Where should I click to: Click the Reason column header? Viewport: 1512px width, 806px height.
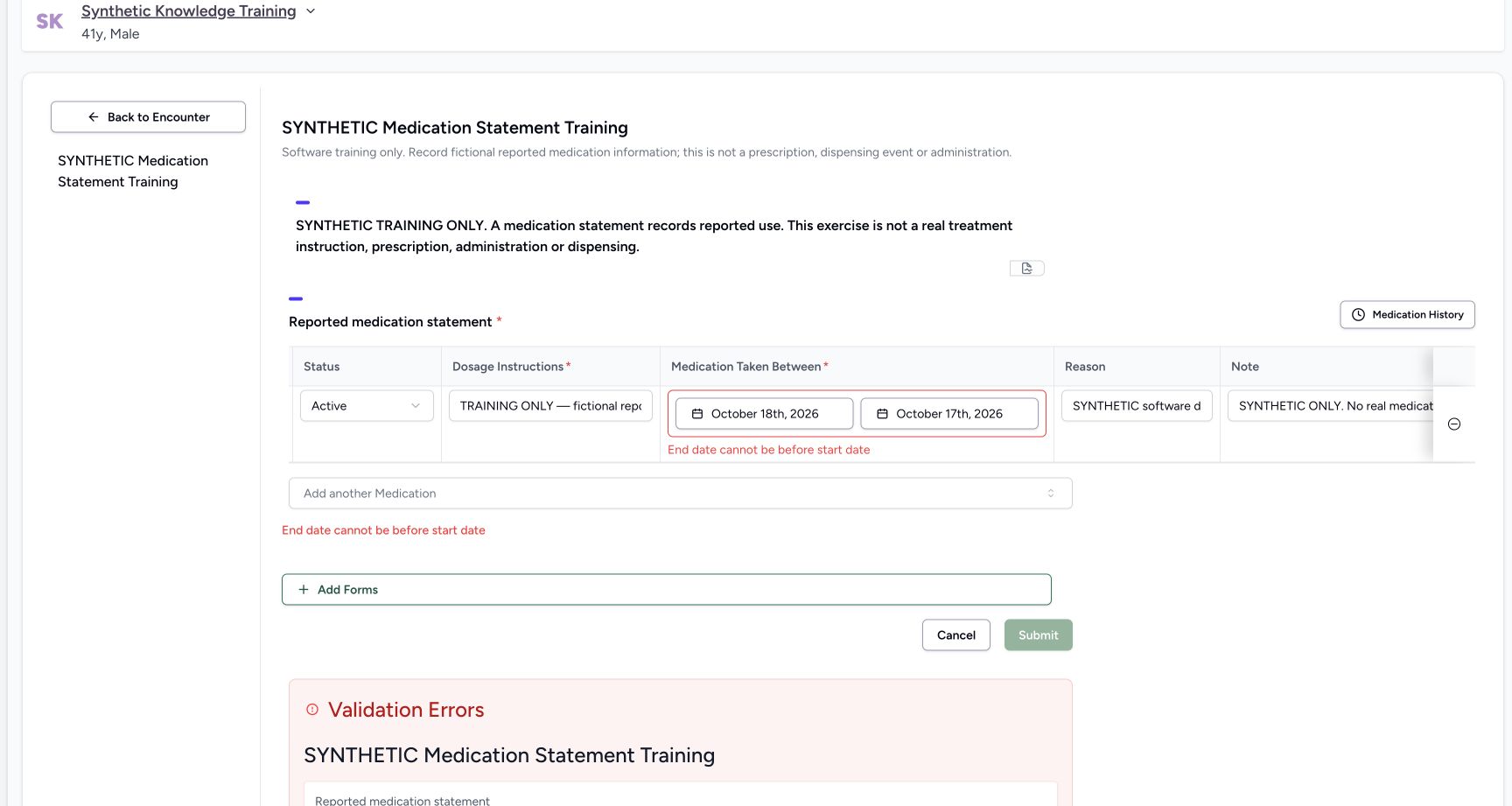(1085, 367)
